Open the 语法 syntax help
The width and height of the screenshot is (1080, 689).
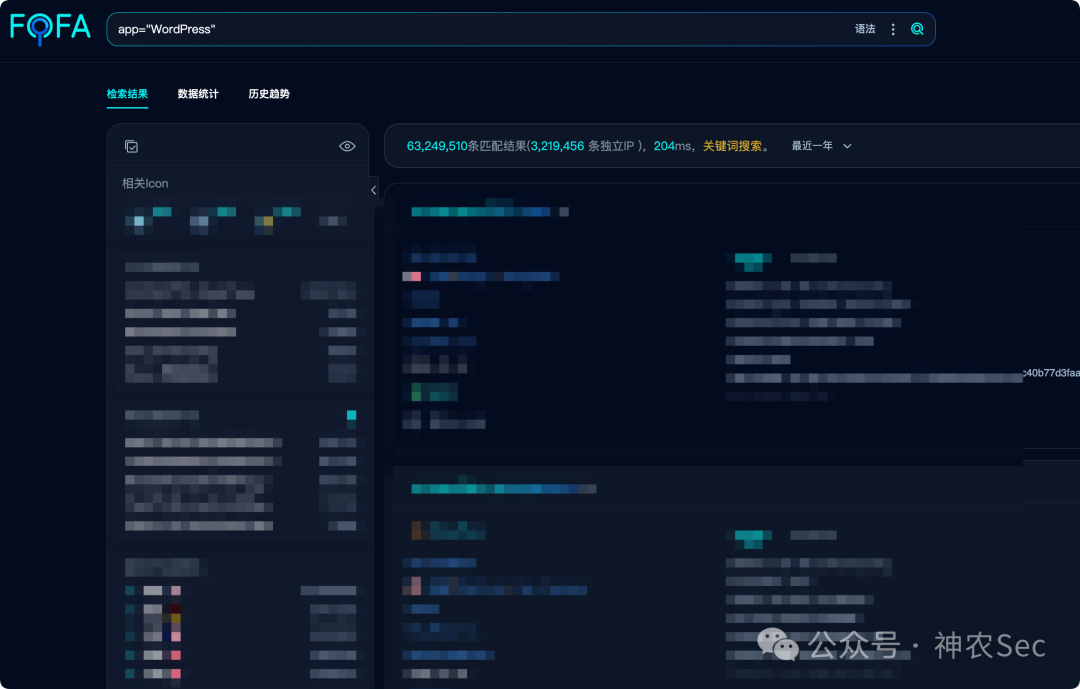[865, 29]
